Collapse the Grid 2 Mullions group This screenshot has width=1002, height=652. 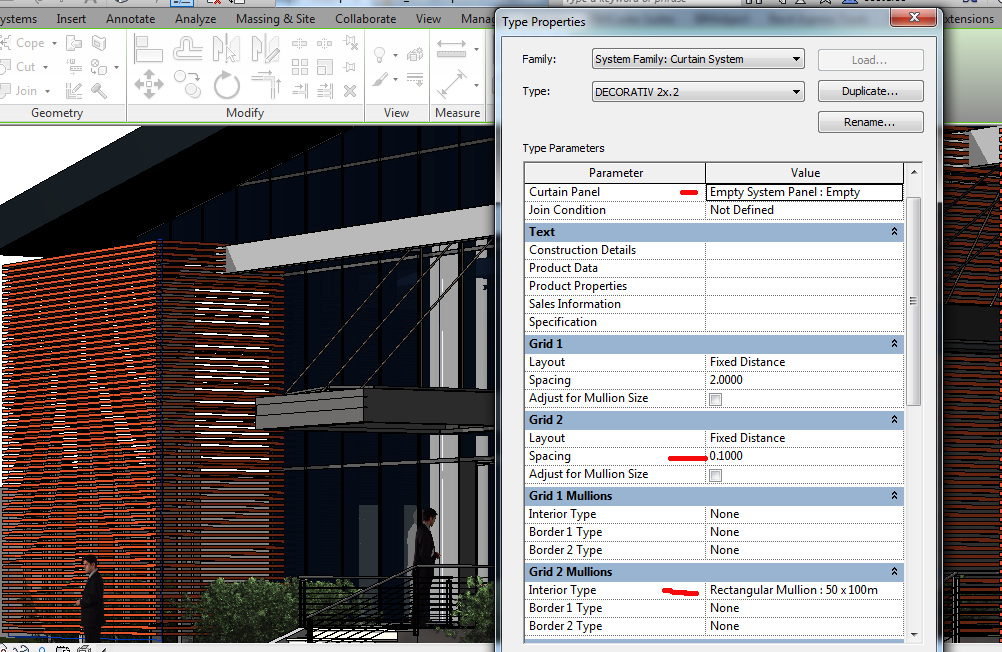(894, 572)
